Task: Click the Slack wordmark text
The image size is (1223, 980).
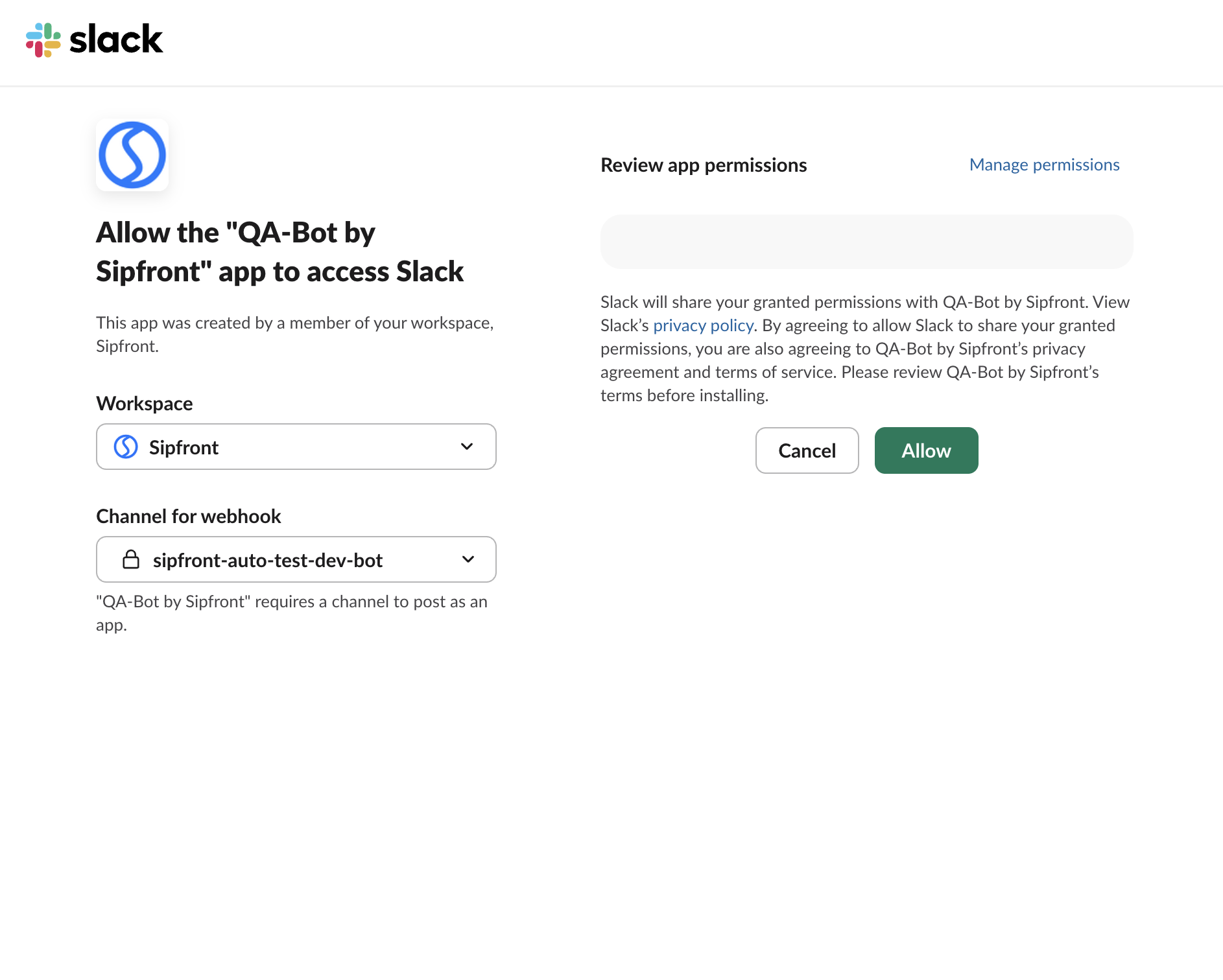Action: tap(116, 40)
